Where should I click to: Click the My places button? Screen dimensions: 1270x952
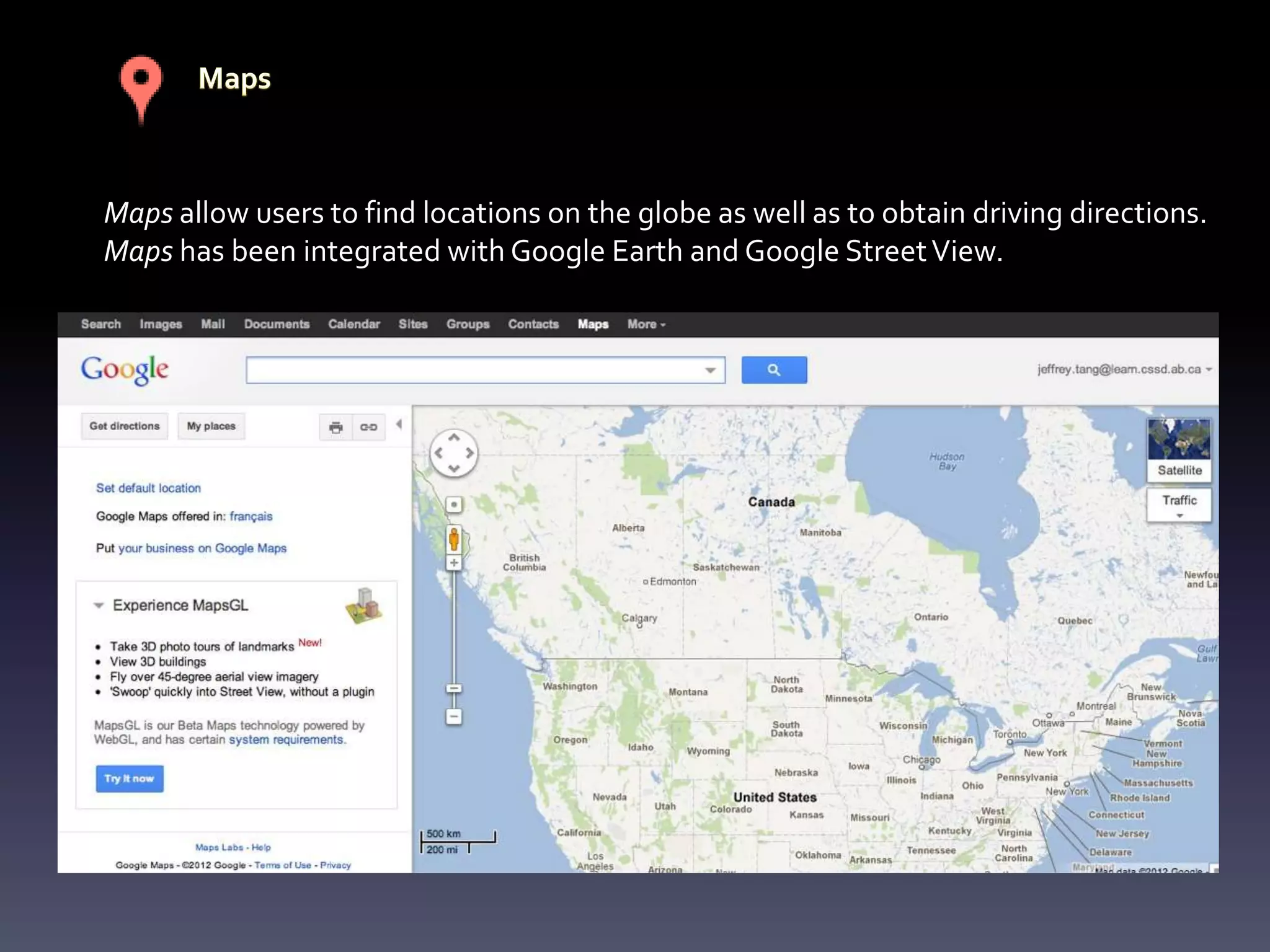[211, 426]
